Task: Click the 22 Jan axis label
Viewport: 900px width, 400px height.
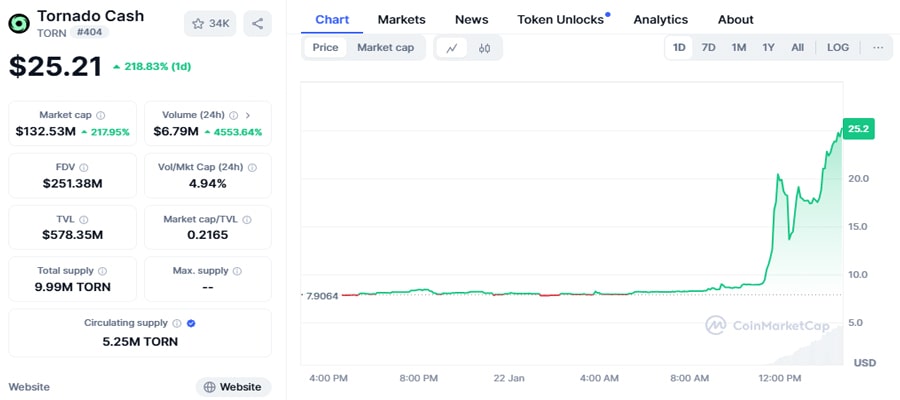Action: point(509,379)
